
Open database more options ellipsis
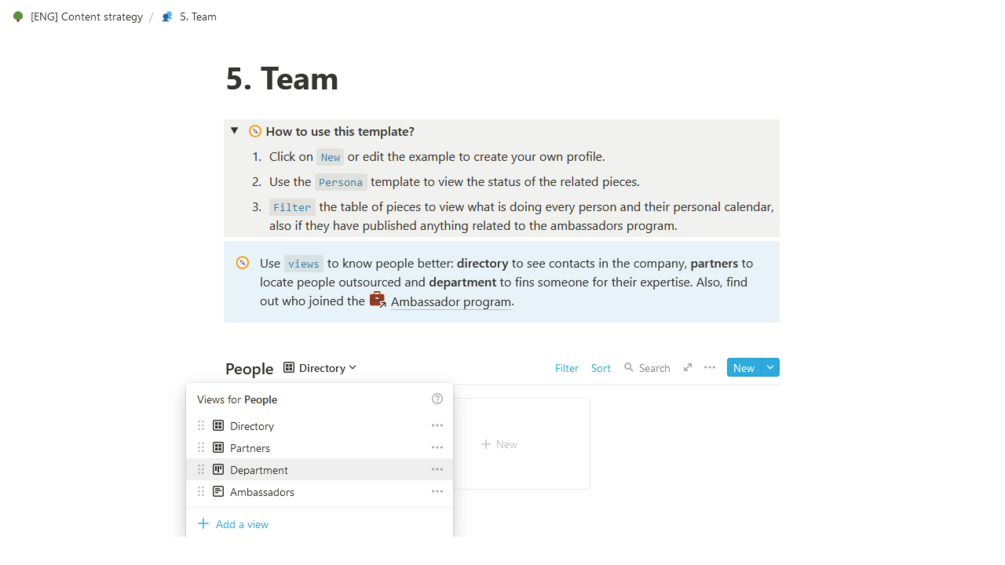[710, 368]
